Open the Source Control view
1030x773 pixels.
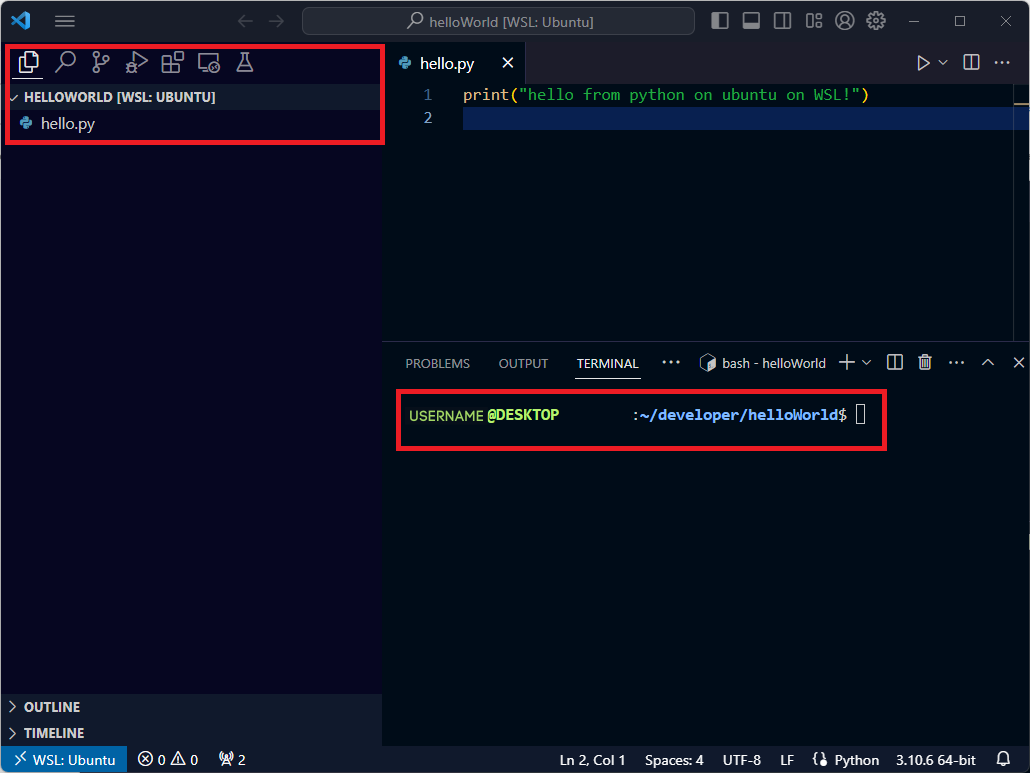pyautogui.click(x=99, y=63)
